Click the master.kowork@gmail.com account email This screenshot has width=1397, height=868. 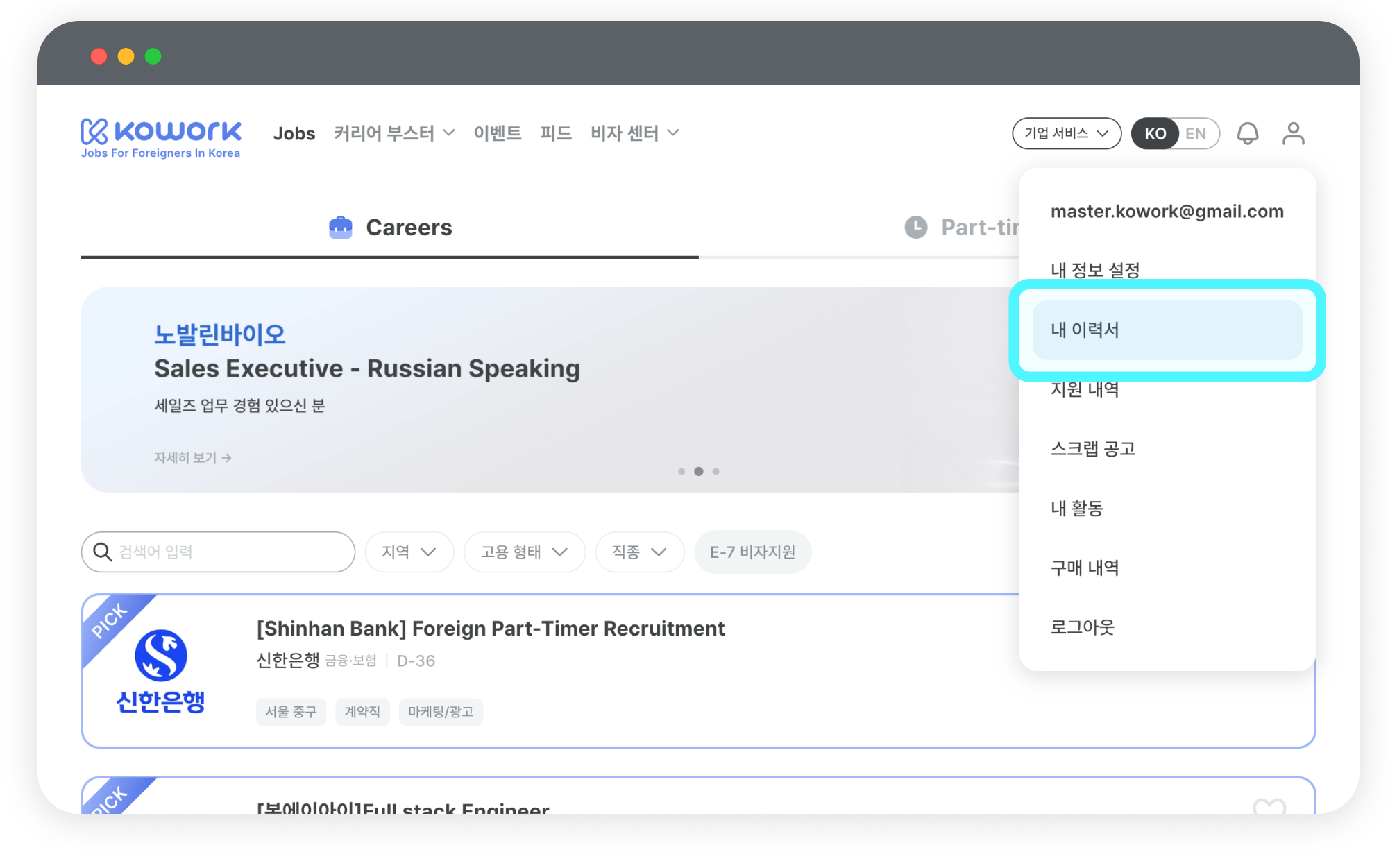pos(1167,212)
